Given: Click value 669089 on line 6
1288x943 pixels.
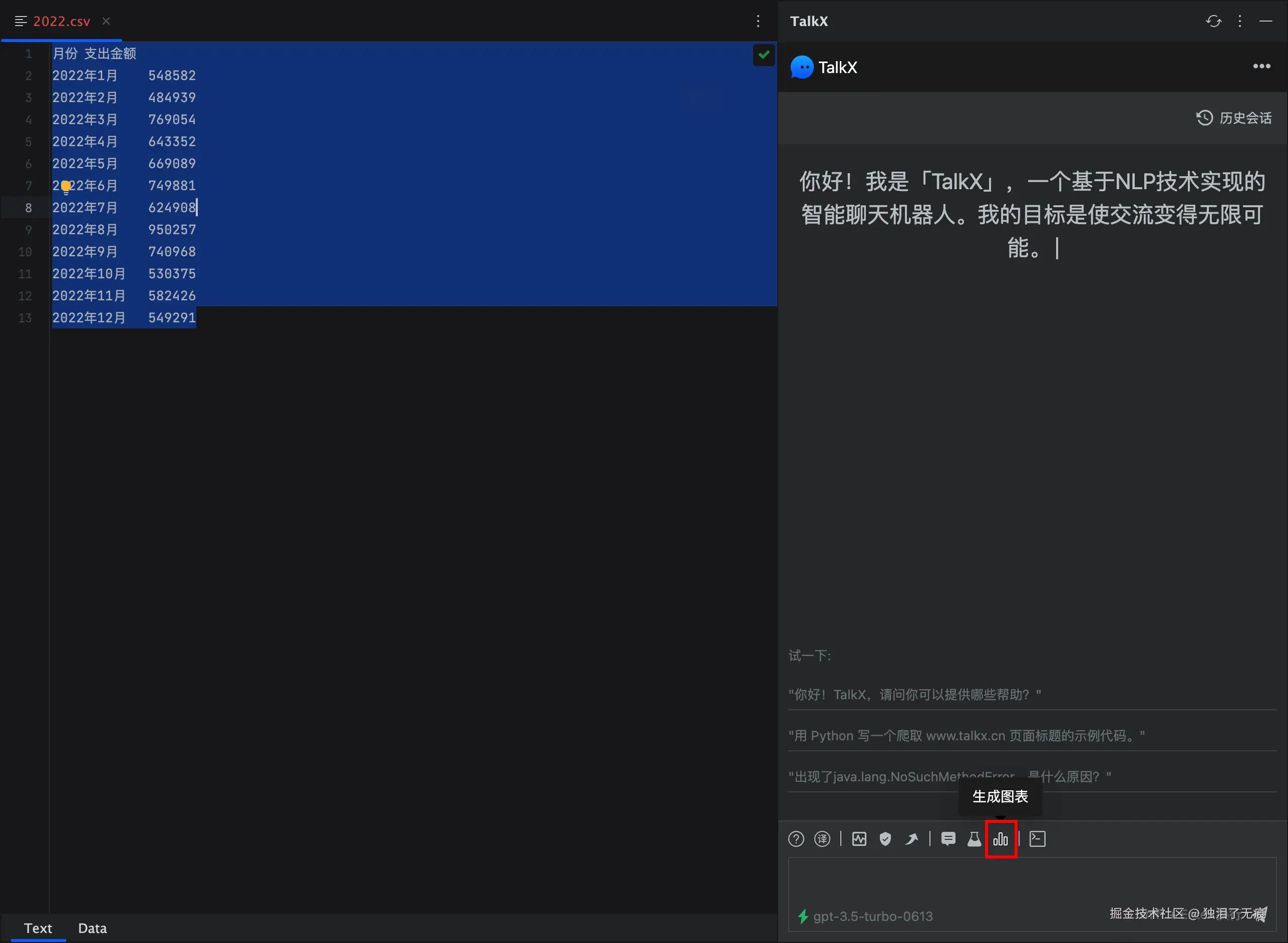Looking at the screenshot, I should click(172, 164).
